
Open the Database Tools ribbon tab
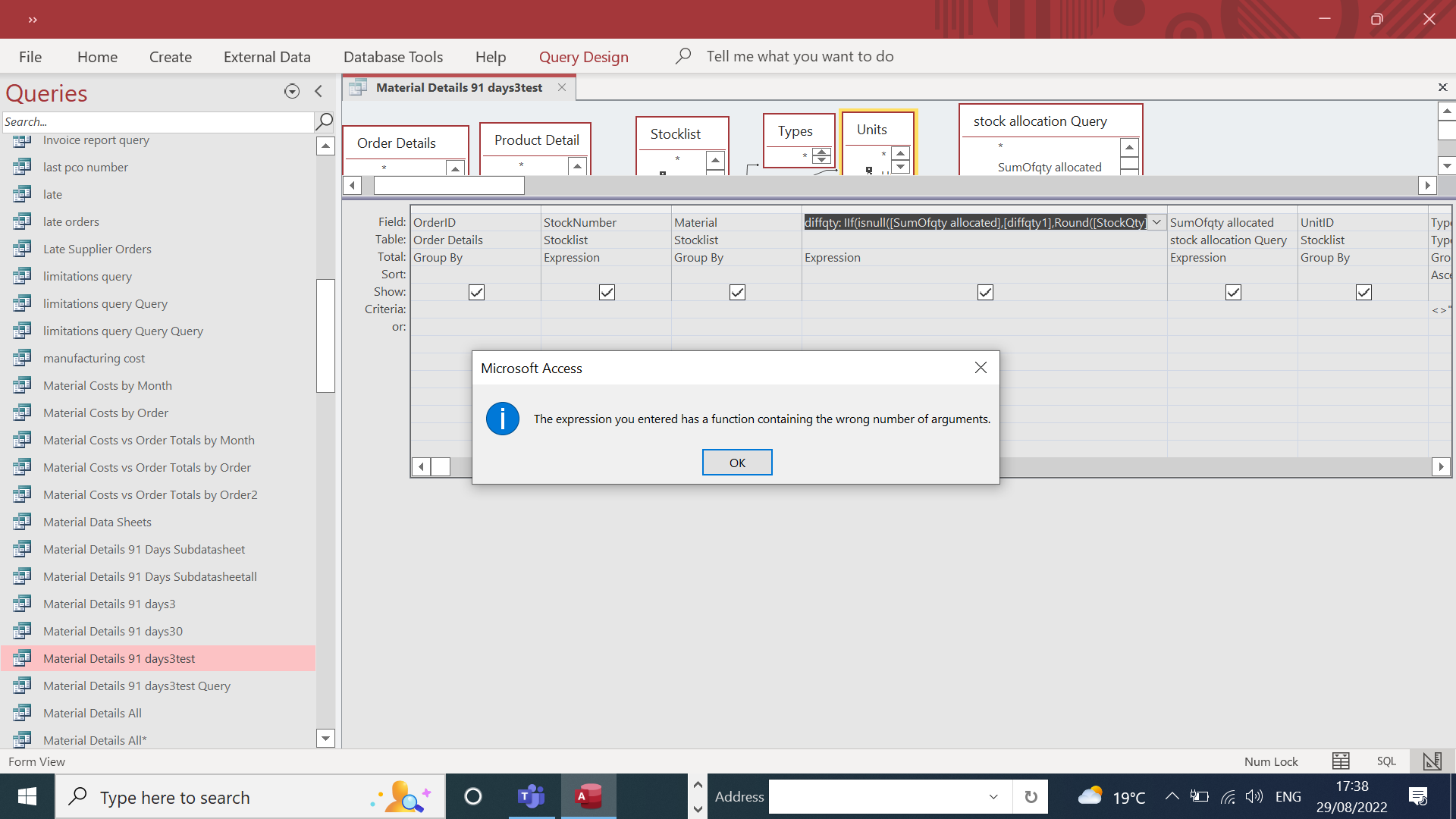tap(393, 57)
